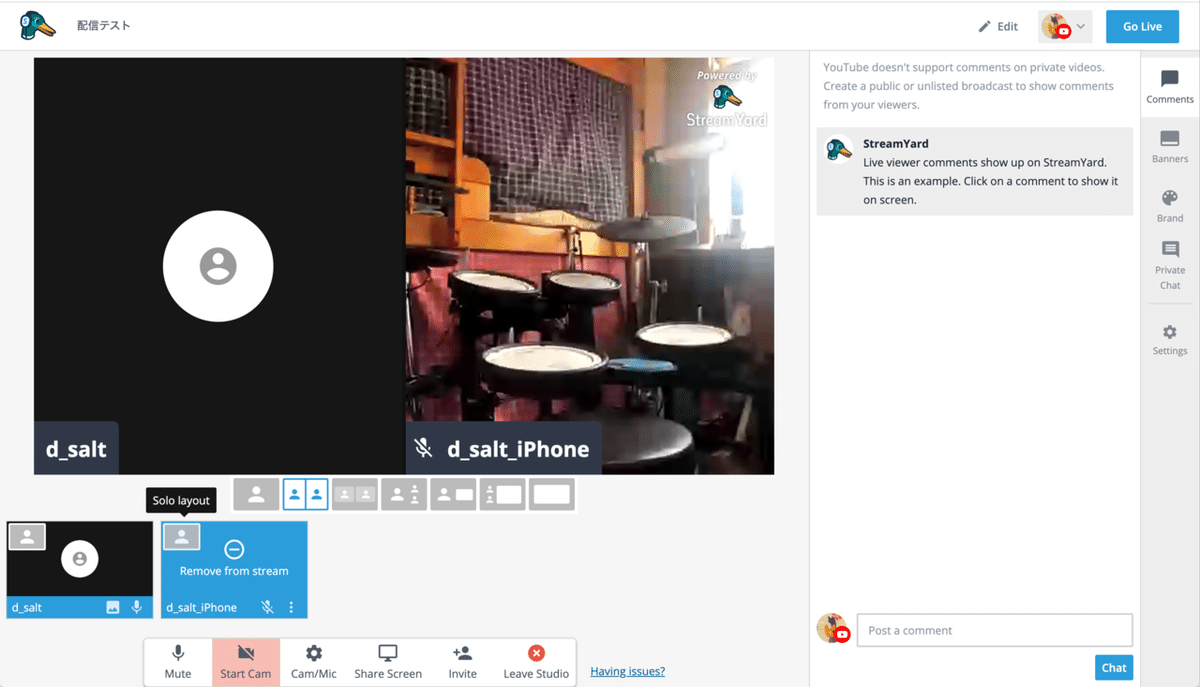
Task: Click the Go Live button
Action: tap(1142, 27)
